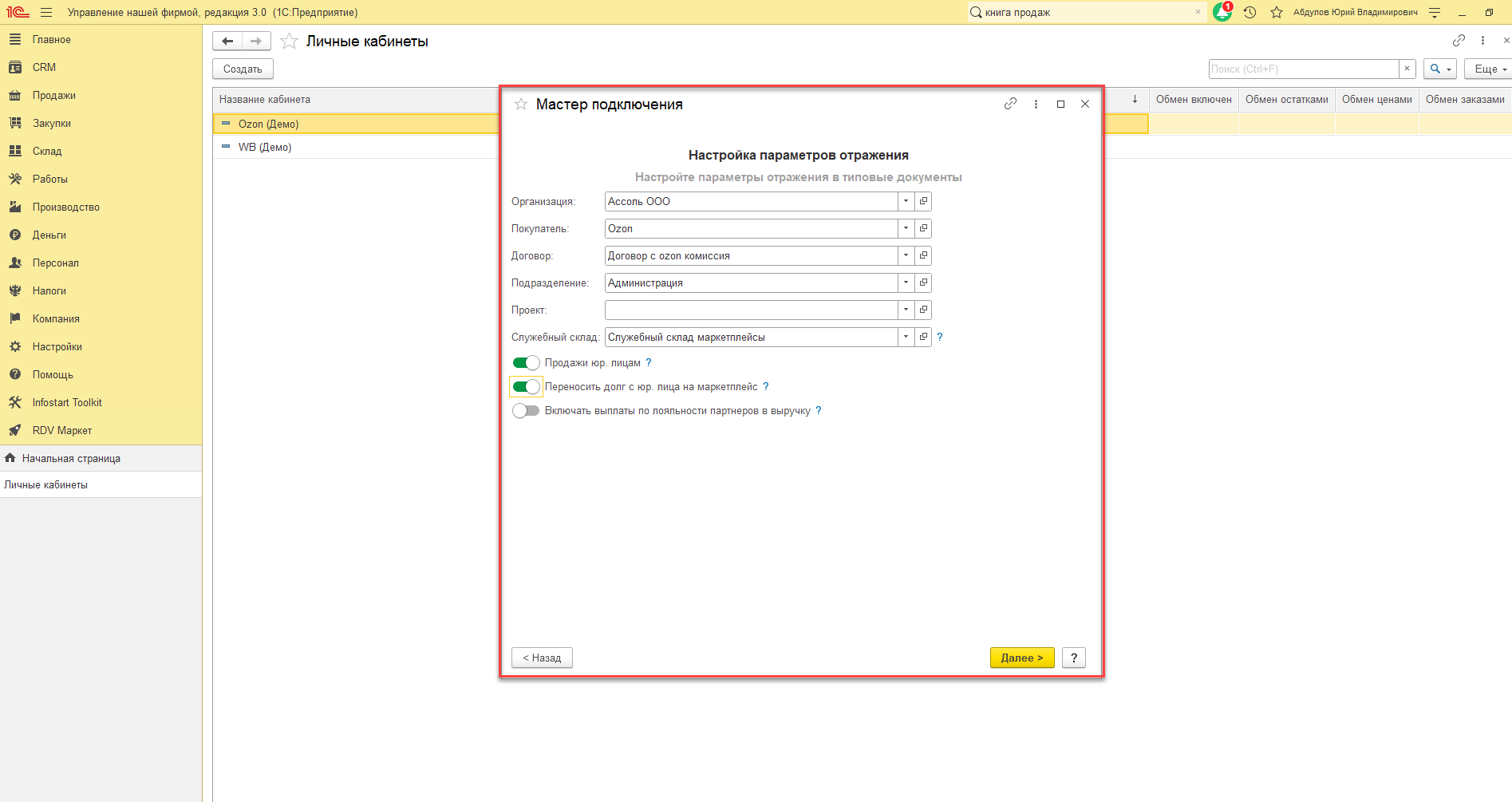
Task: Click the < Назад button
Action: pyautogui.click(x=542, y=658)
